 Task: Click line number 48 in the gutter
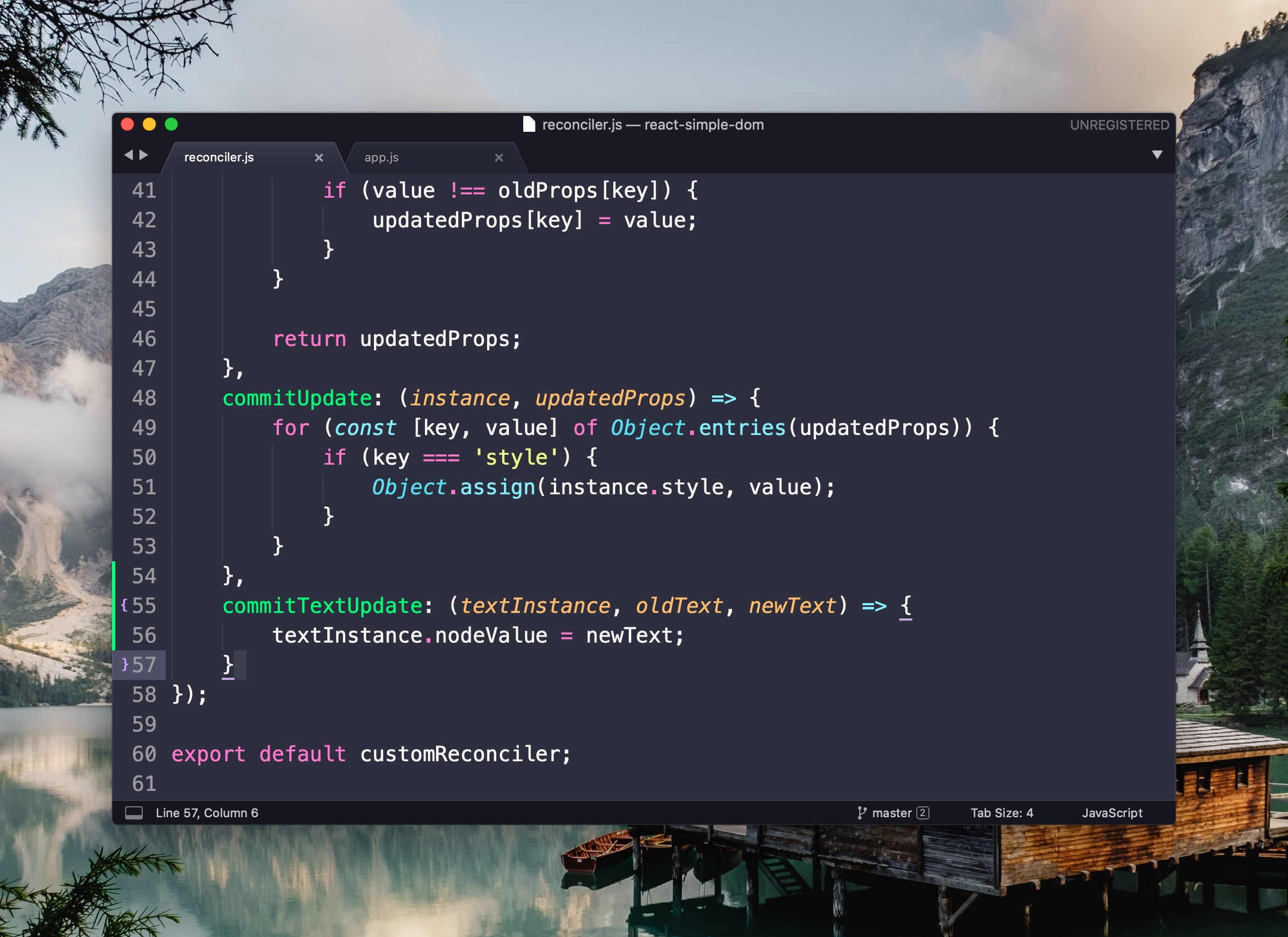[144, 398]
